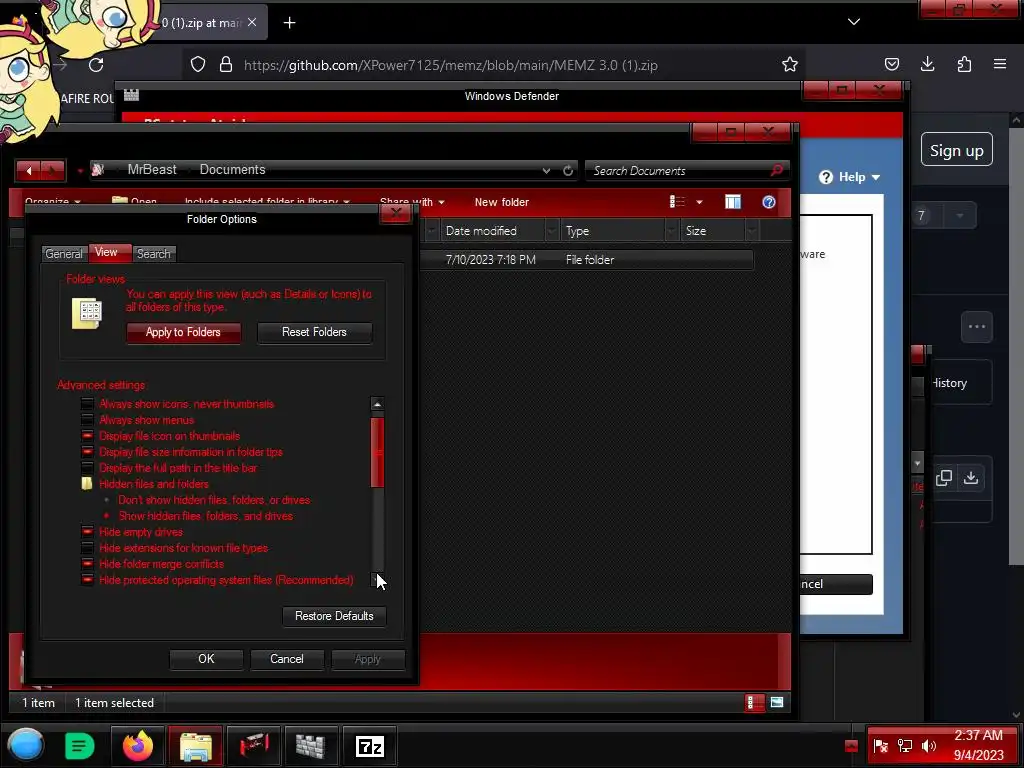Open the Start orb button
The width and height of the screenshot is (1024, 768).
coord(26,746)
